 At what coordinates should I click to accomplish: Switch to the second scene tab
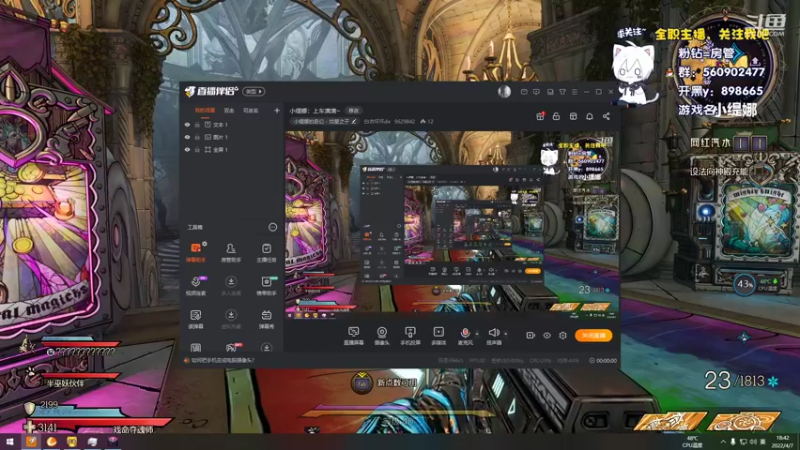pos(229,110)
